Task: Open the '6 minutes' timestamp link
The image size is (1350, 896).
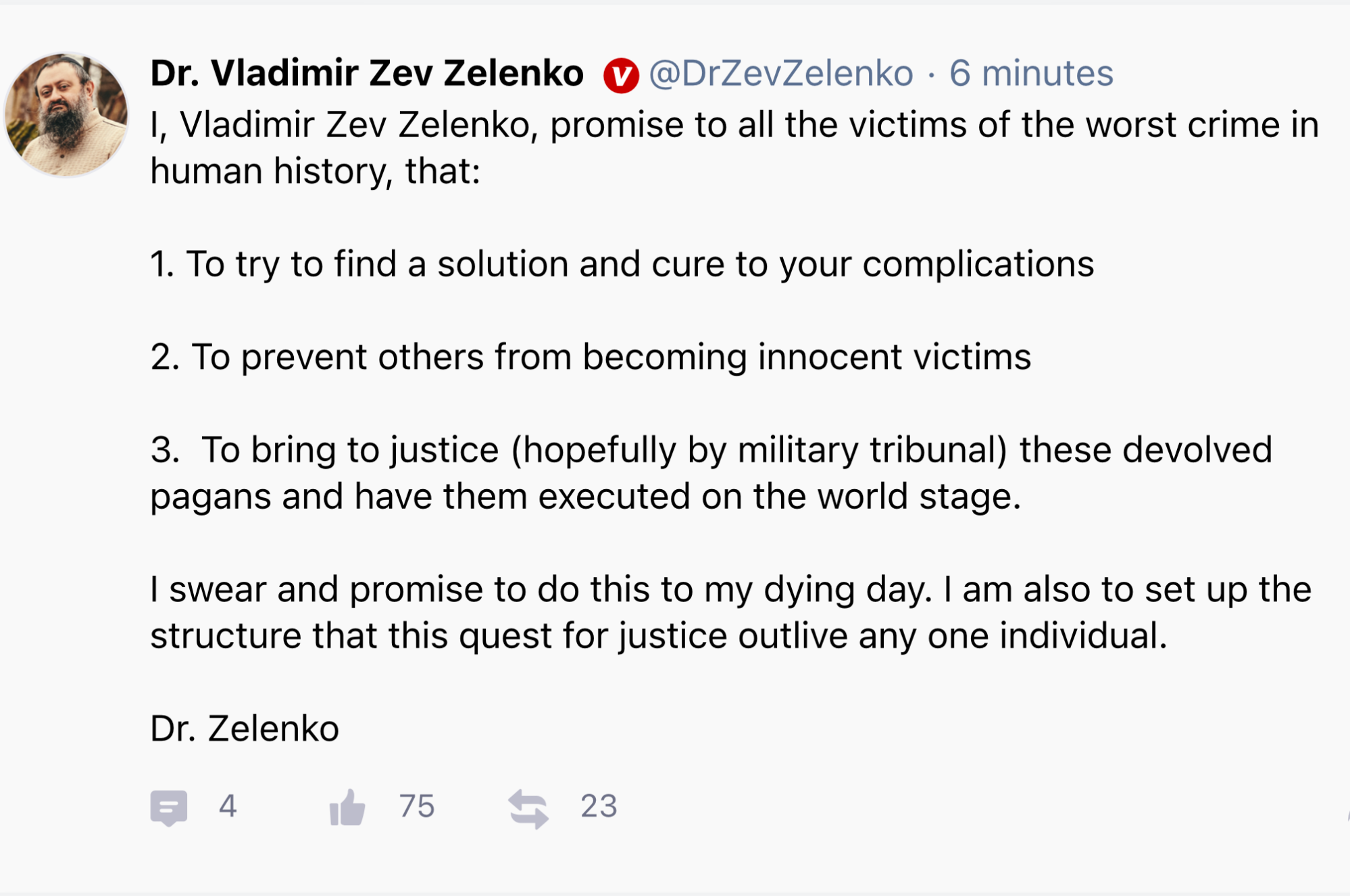Action: click(1030, 73)
